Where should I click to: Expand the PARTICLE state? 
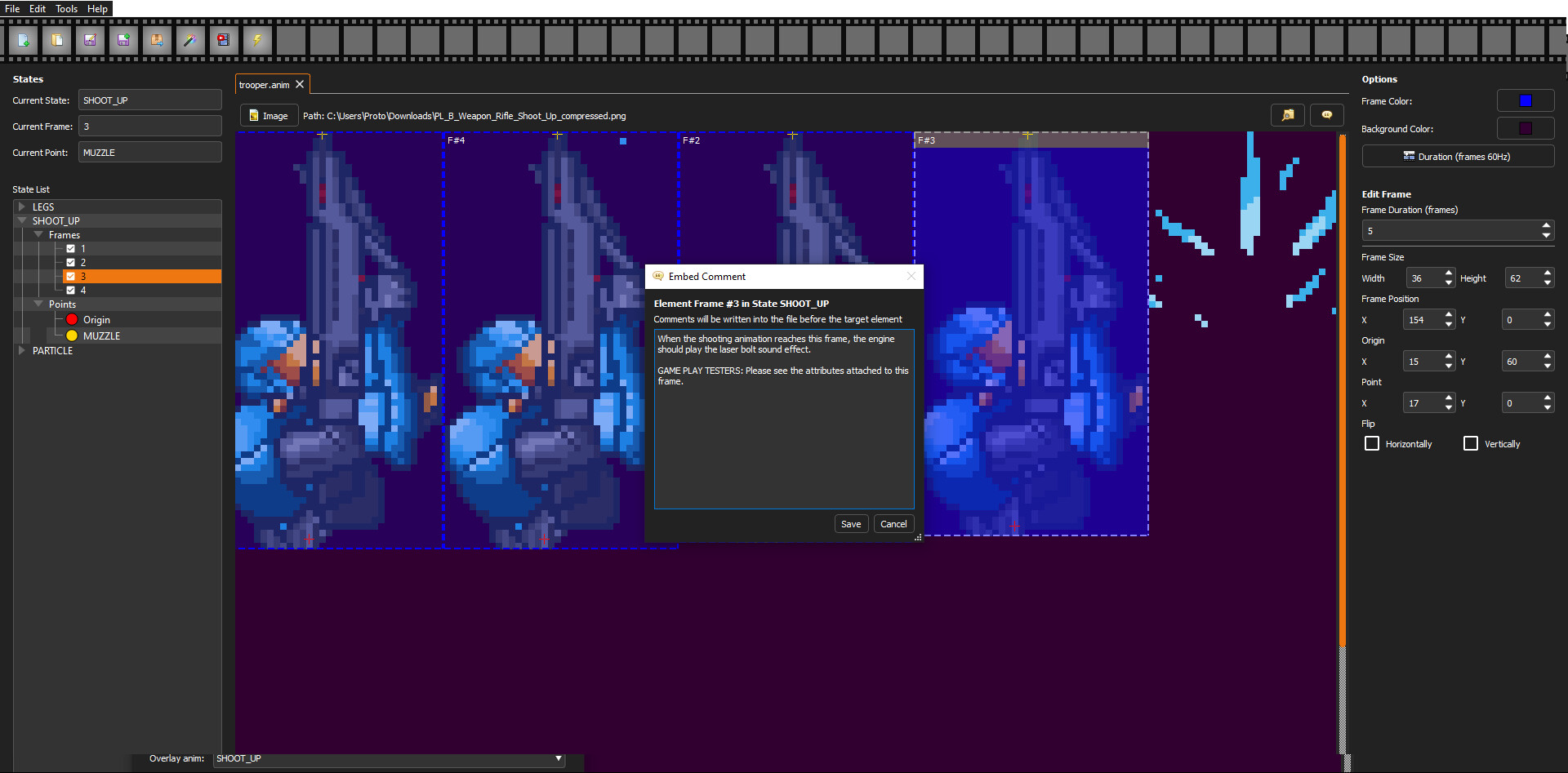21,350
